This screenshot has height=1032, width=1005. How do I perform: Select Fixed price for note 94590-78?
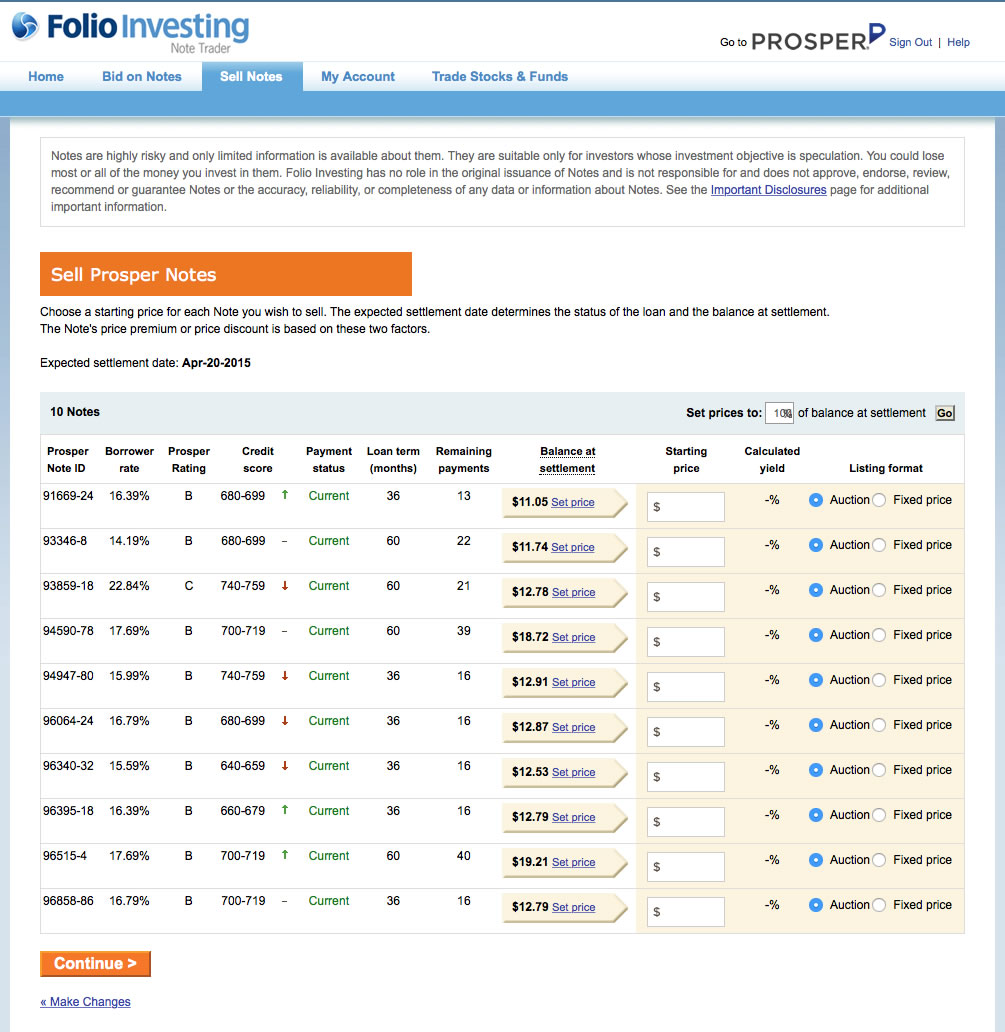pyautogui.click(x=879, y=635)
